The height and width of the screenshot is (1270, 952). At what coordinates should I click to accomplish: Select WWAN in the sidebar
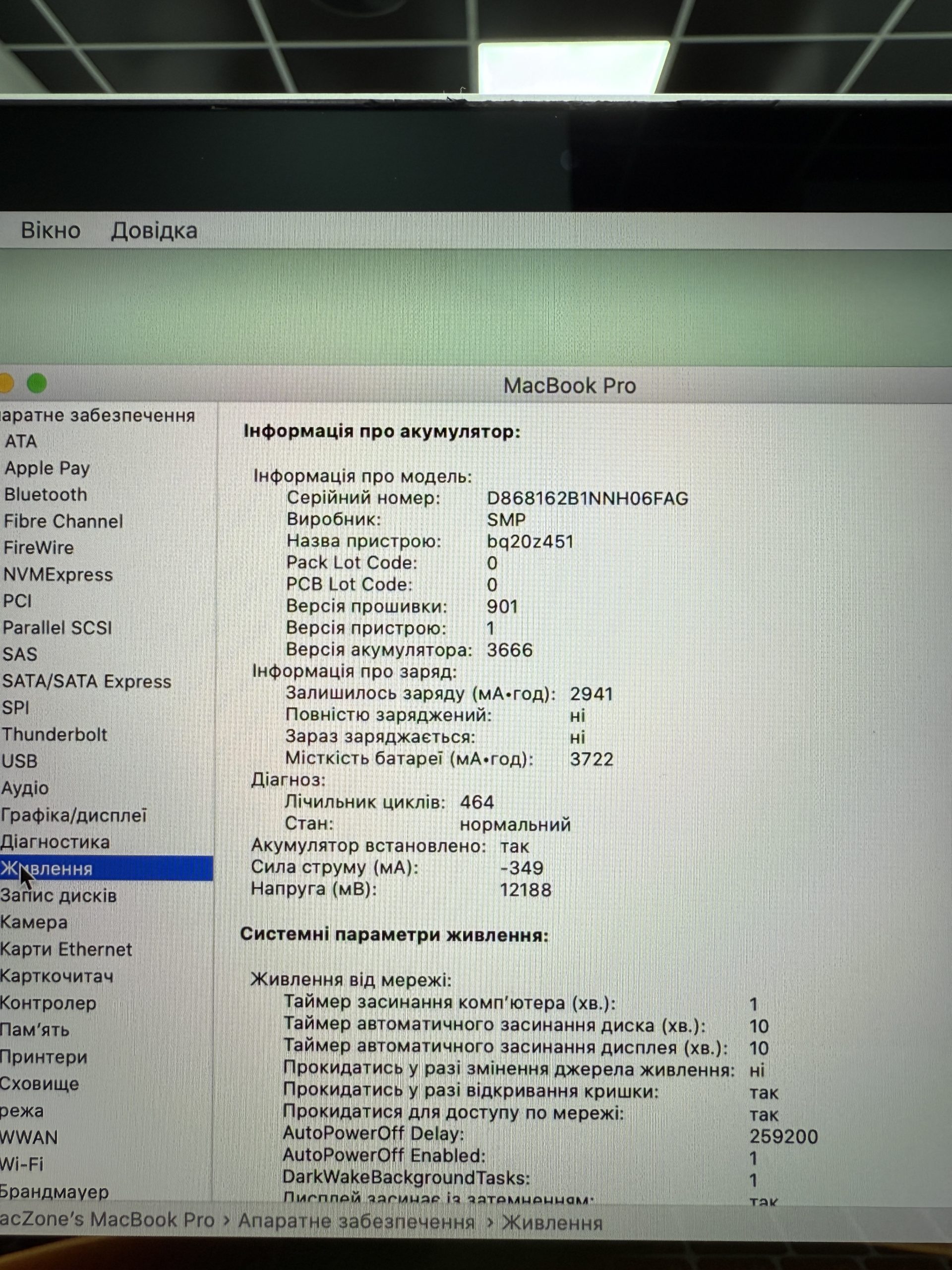click(29, 1138)
